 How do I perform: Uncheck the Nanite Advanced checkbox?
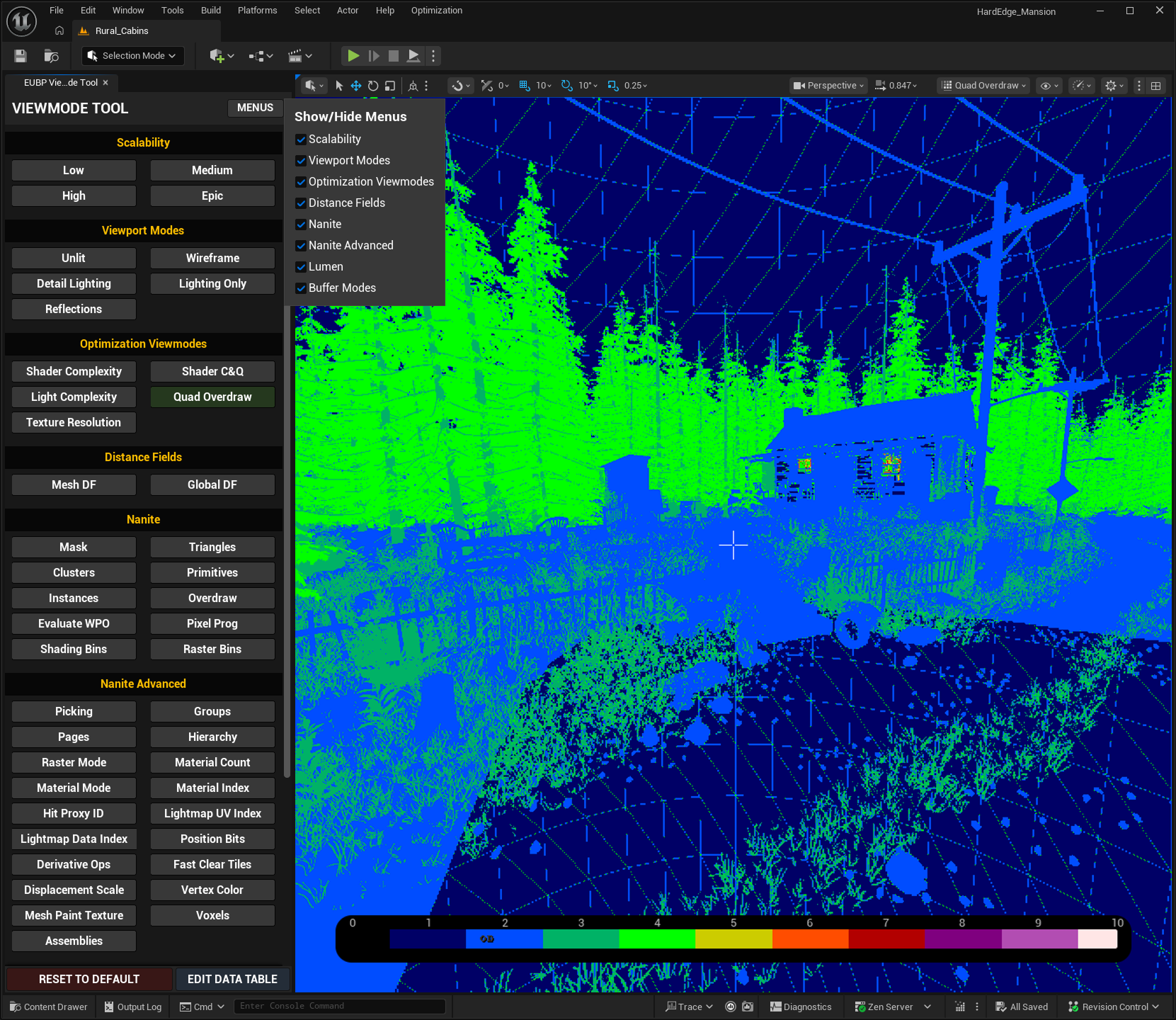[x=301, y=246]
